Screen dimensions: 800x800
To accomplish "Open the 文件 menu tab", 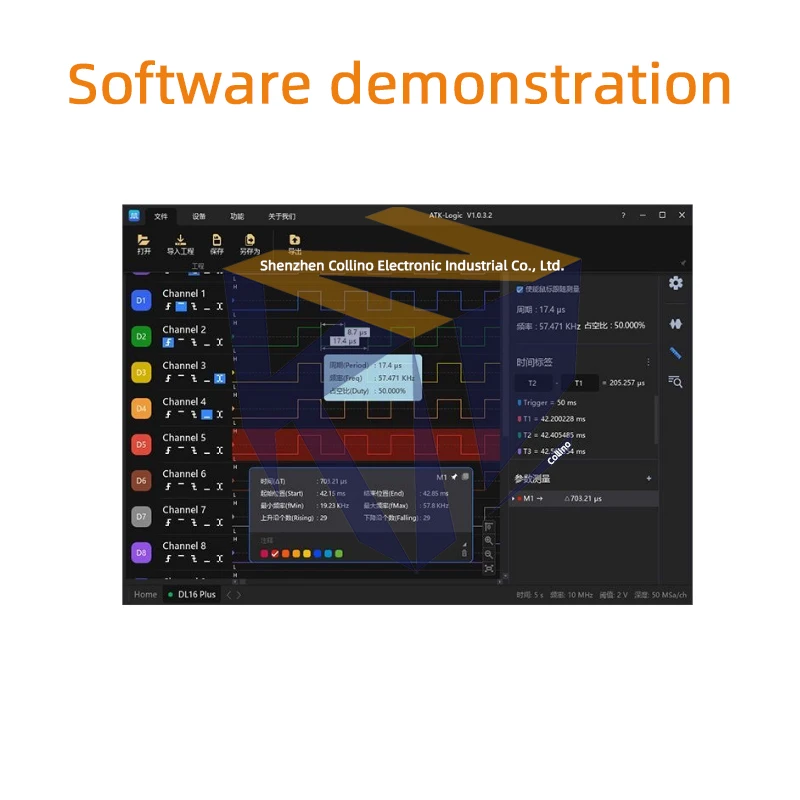I will pyautogui.click(x=161, y=216).
